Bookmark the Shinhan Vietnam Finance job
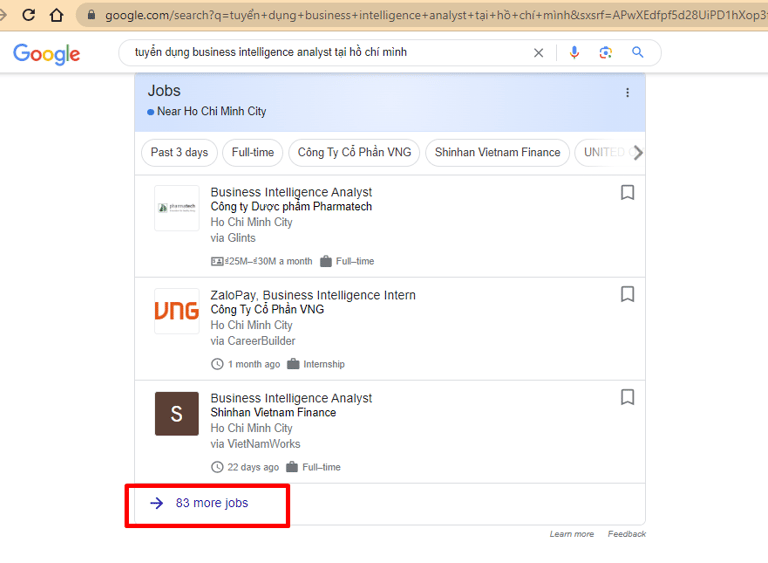The image size is (768, 563). pyautogui.click(x=627, y=397)
